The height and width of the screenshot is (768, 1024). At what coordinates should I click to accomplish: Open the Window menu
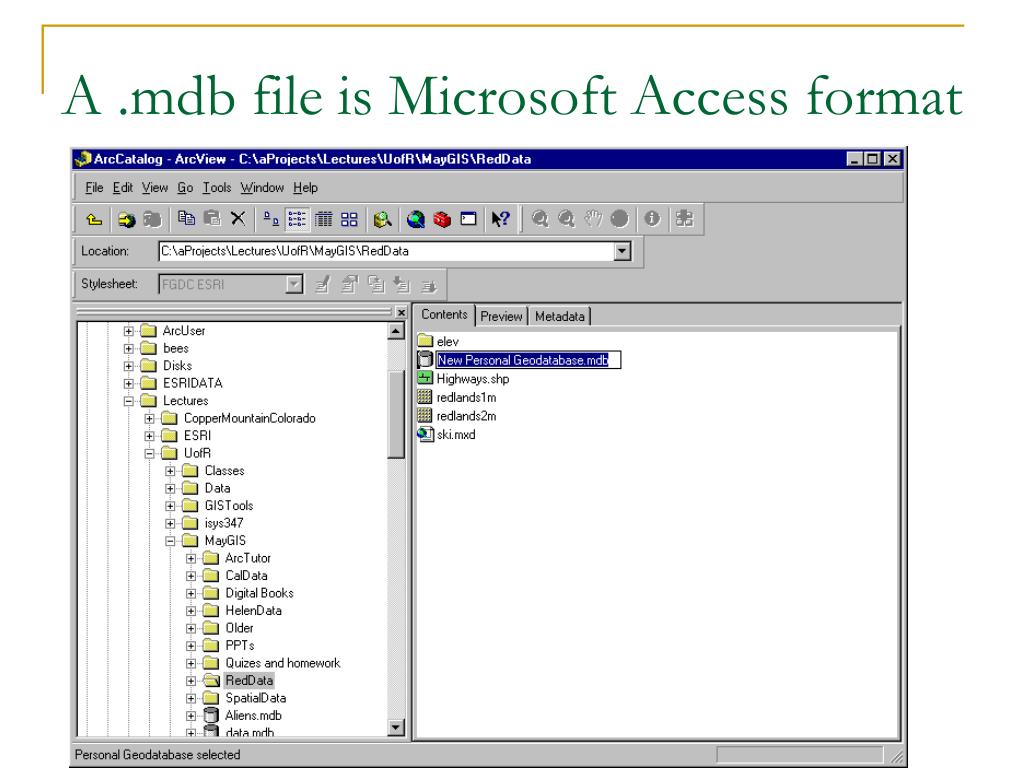262,187
